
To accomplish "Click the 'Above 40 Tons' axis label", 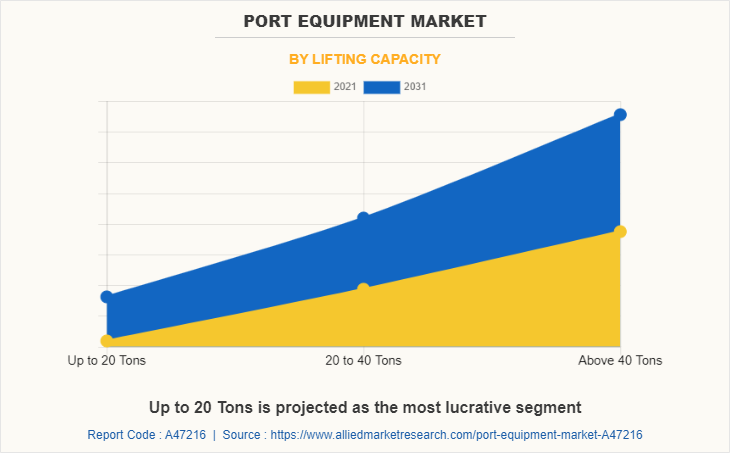I will (620, 360).
